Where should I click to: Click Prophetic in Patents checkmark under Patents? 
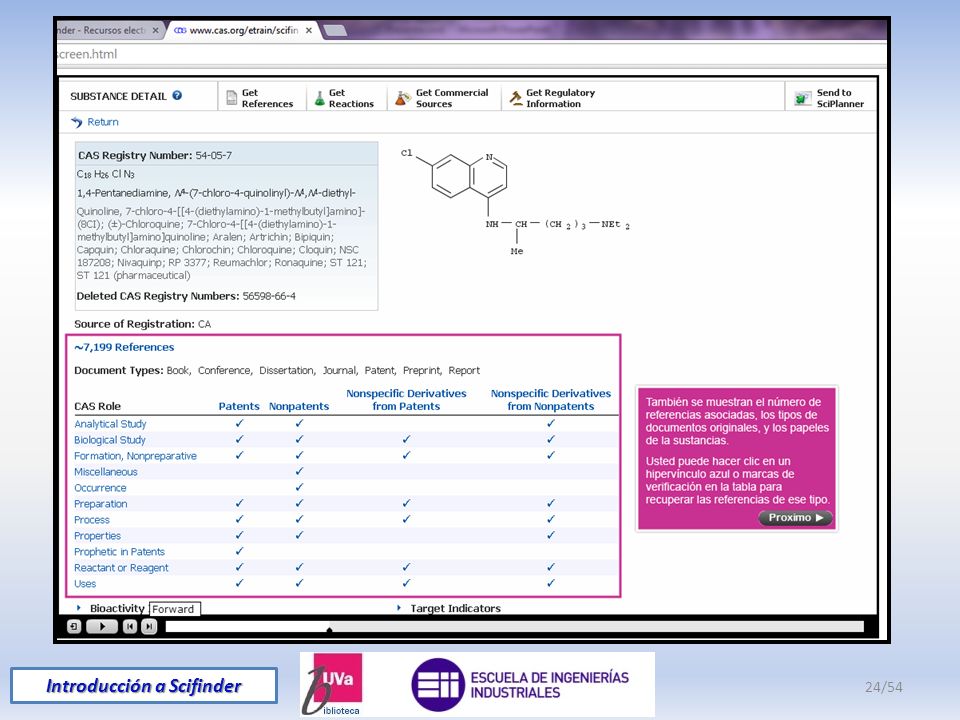tap(239, 550)
